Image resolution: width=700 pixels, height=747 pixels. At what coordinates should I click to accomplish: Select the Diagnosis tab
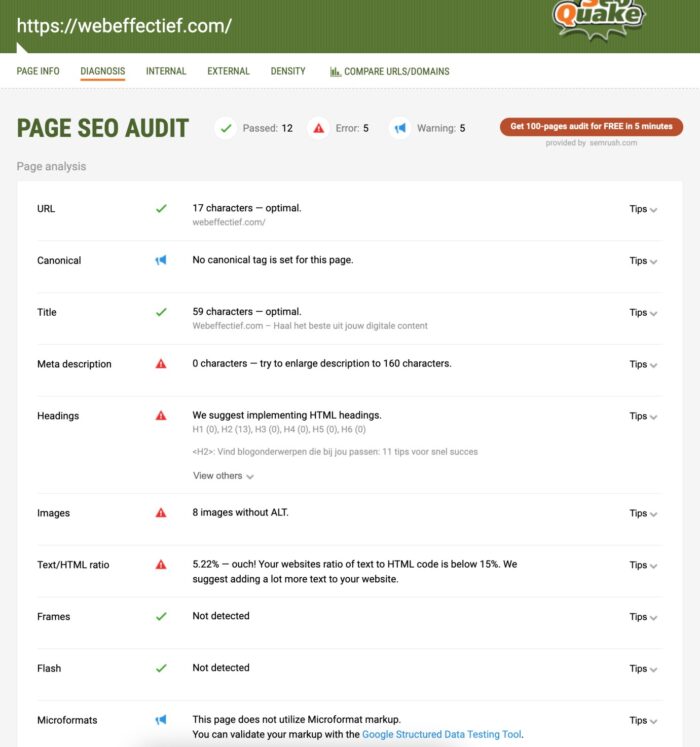[x=102, y=71]
